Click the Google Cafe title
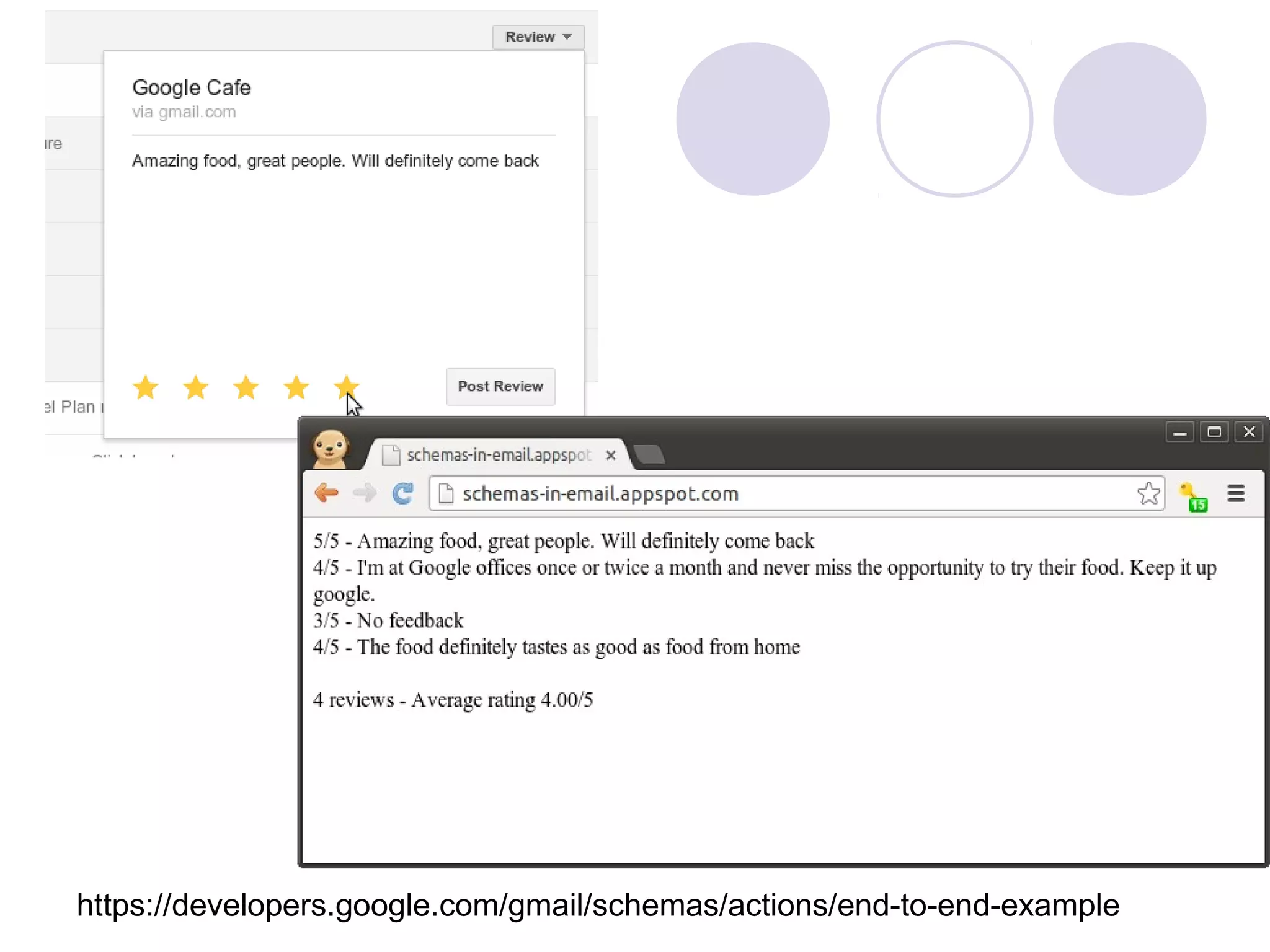The height and width of the screenshot is (952, 1270). coord(192,87)
